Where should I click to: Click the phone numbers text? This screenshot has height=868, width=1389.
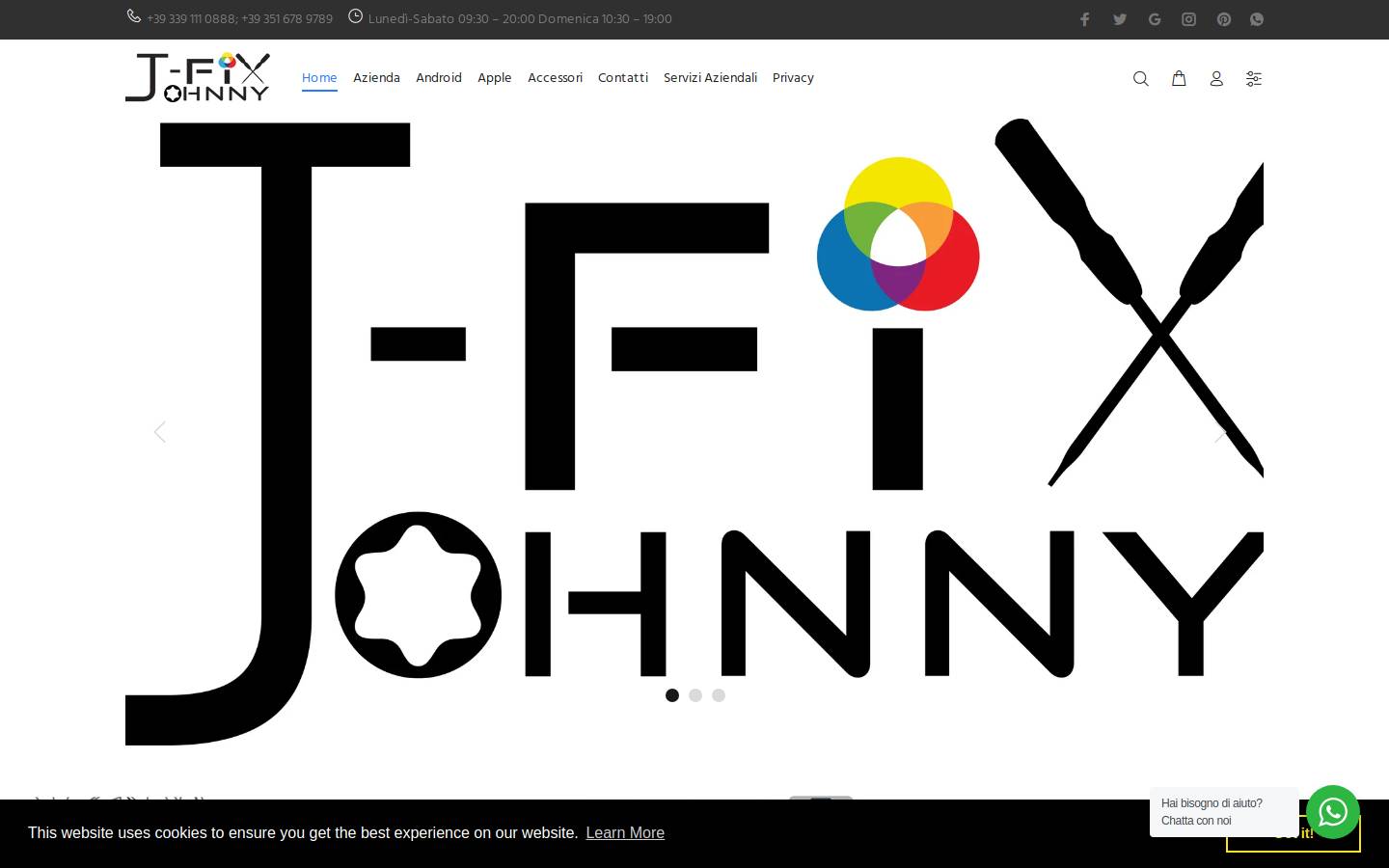click(239, 19)
